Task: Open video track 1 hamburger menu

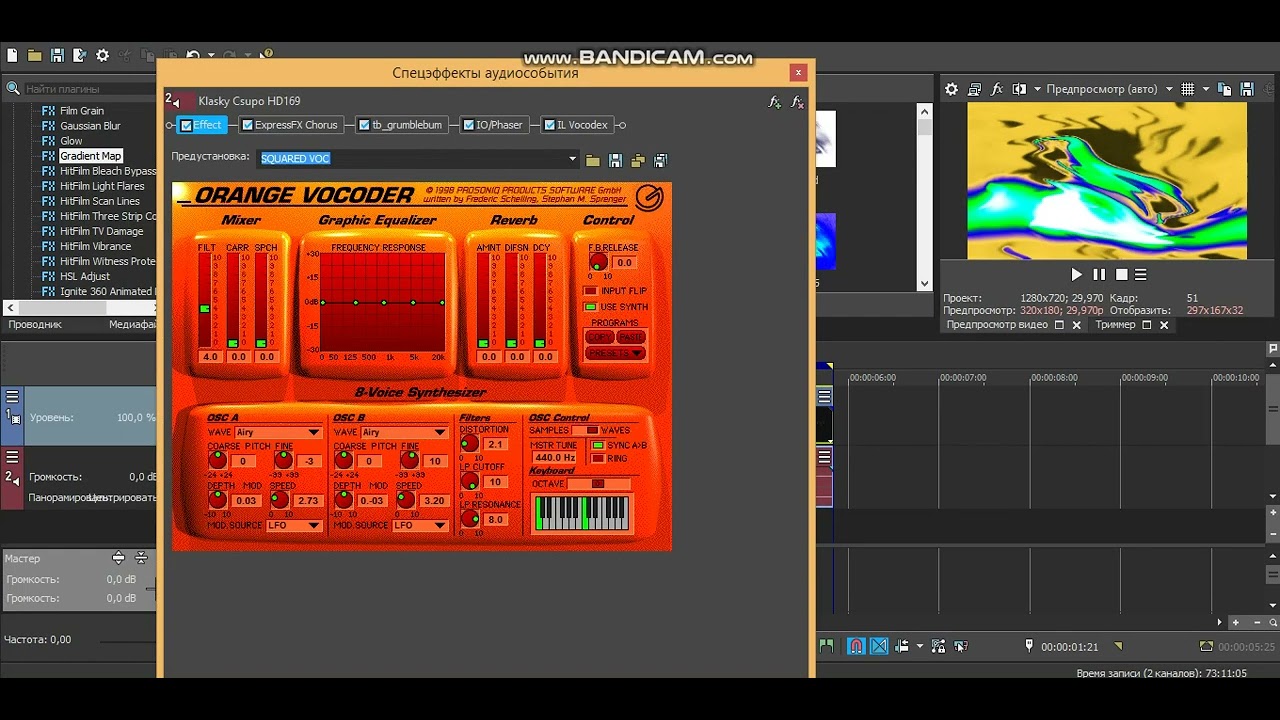Action: click(12, 397)
